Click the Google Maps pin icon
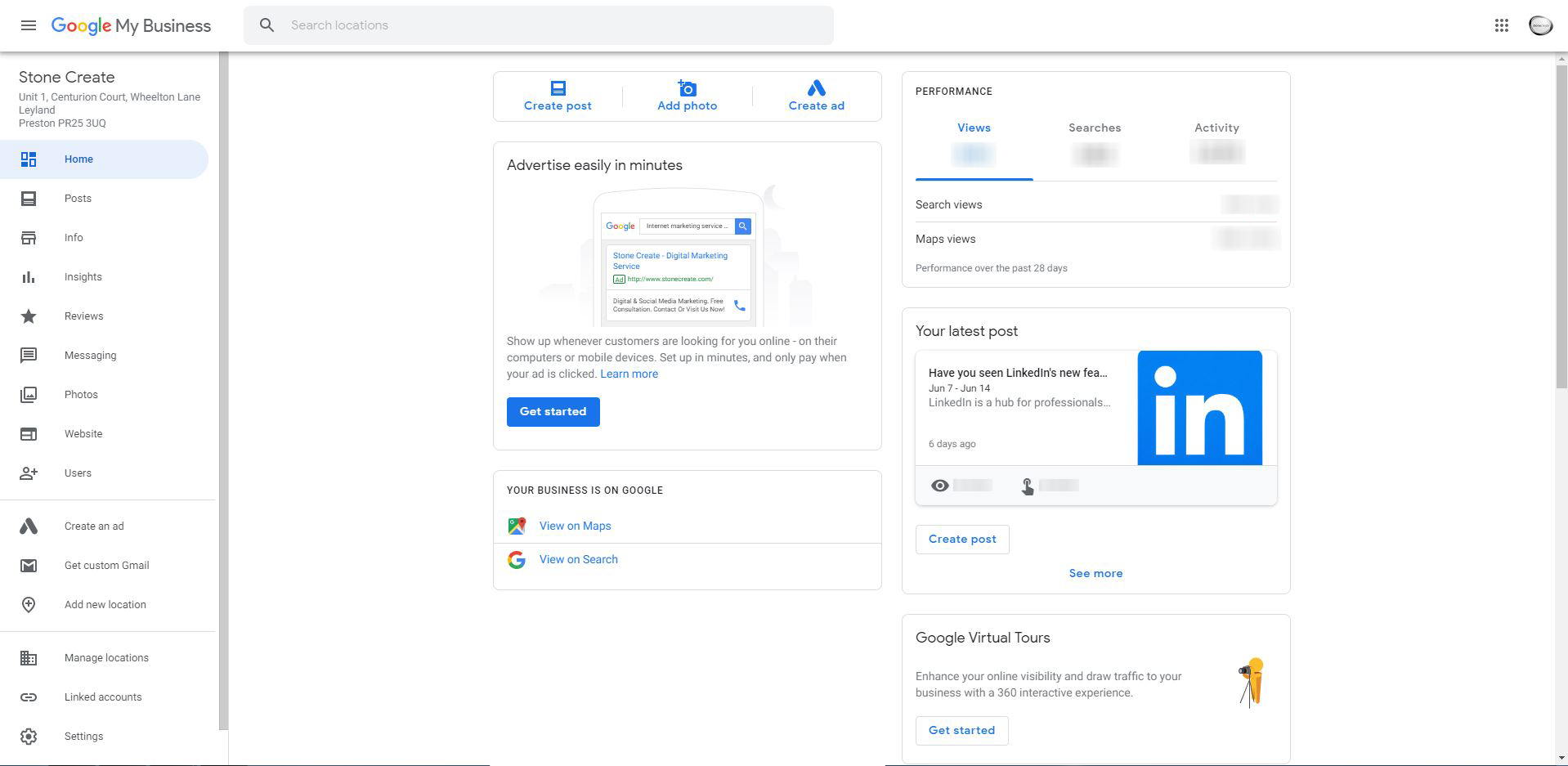Screen dimensions: 1568x766 (517, 526)
